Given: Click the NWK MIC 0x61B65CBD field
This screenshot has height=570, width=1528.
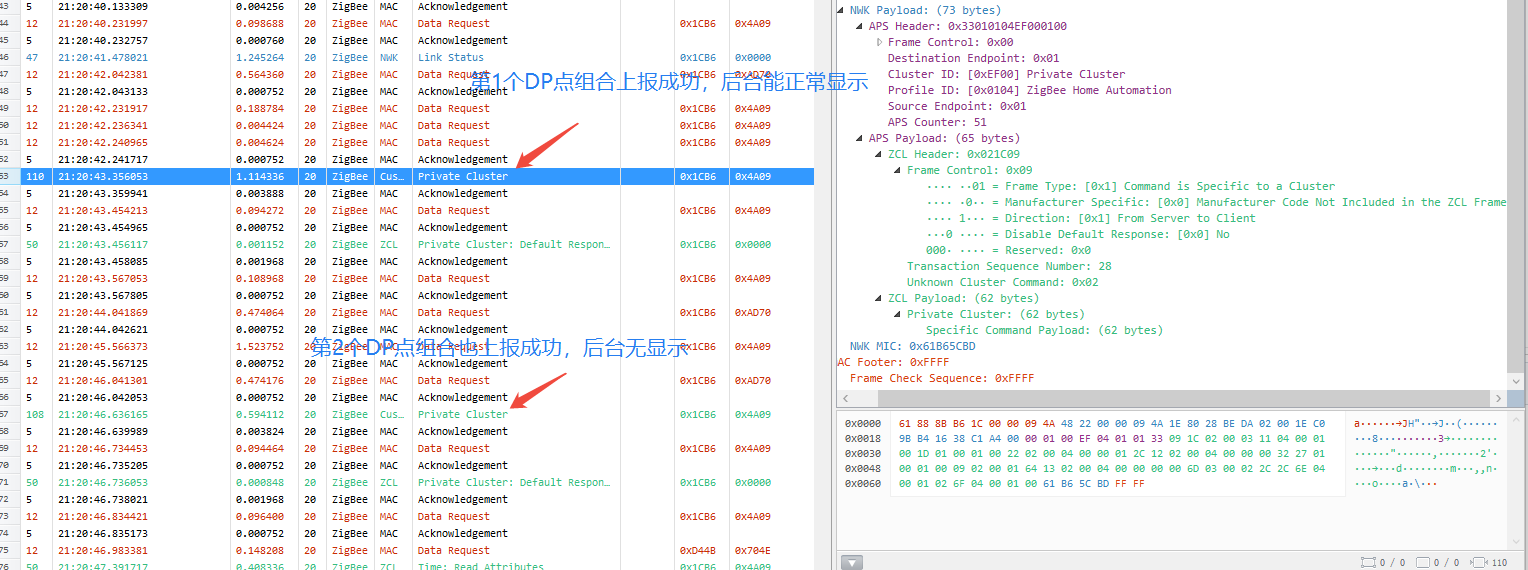Looking at the screenshot, I should point(912,346).
